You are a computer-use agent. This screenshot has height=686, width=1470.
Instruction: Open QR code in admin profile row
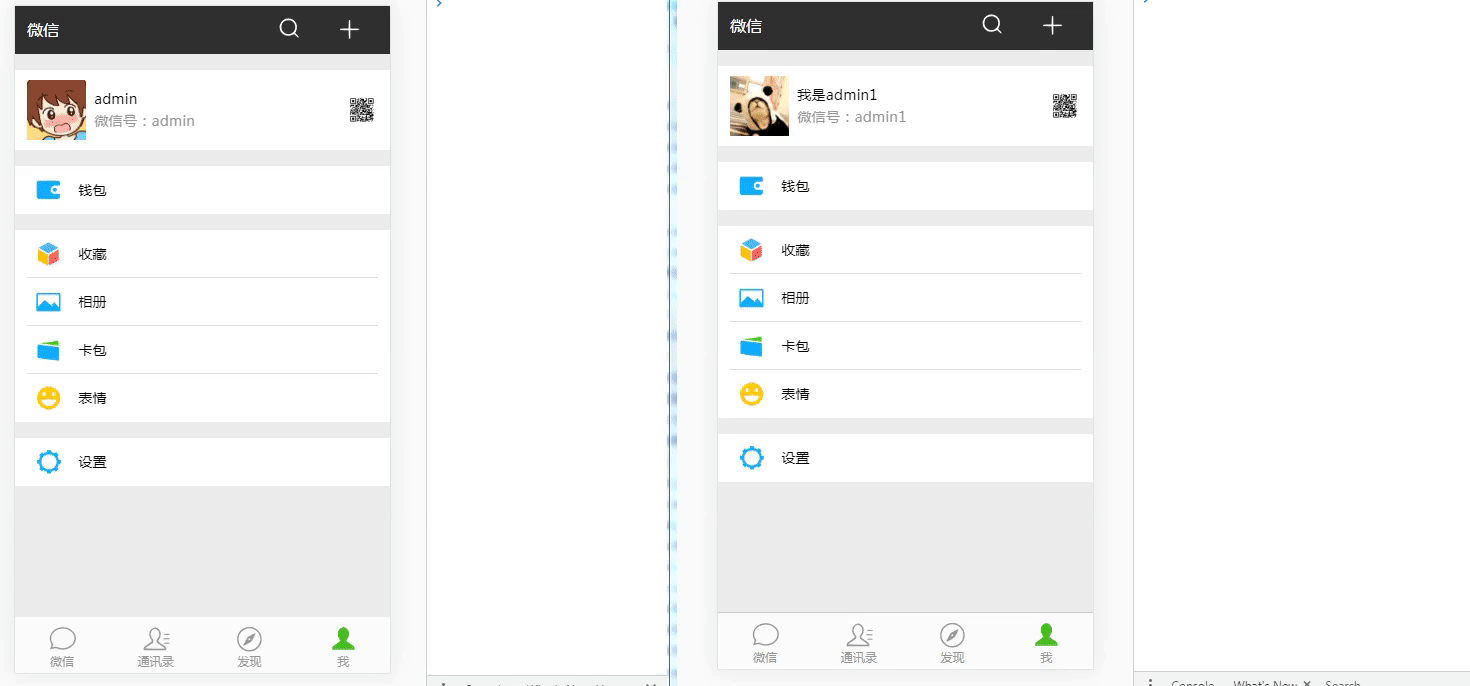[362, 110]
